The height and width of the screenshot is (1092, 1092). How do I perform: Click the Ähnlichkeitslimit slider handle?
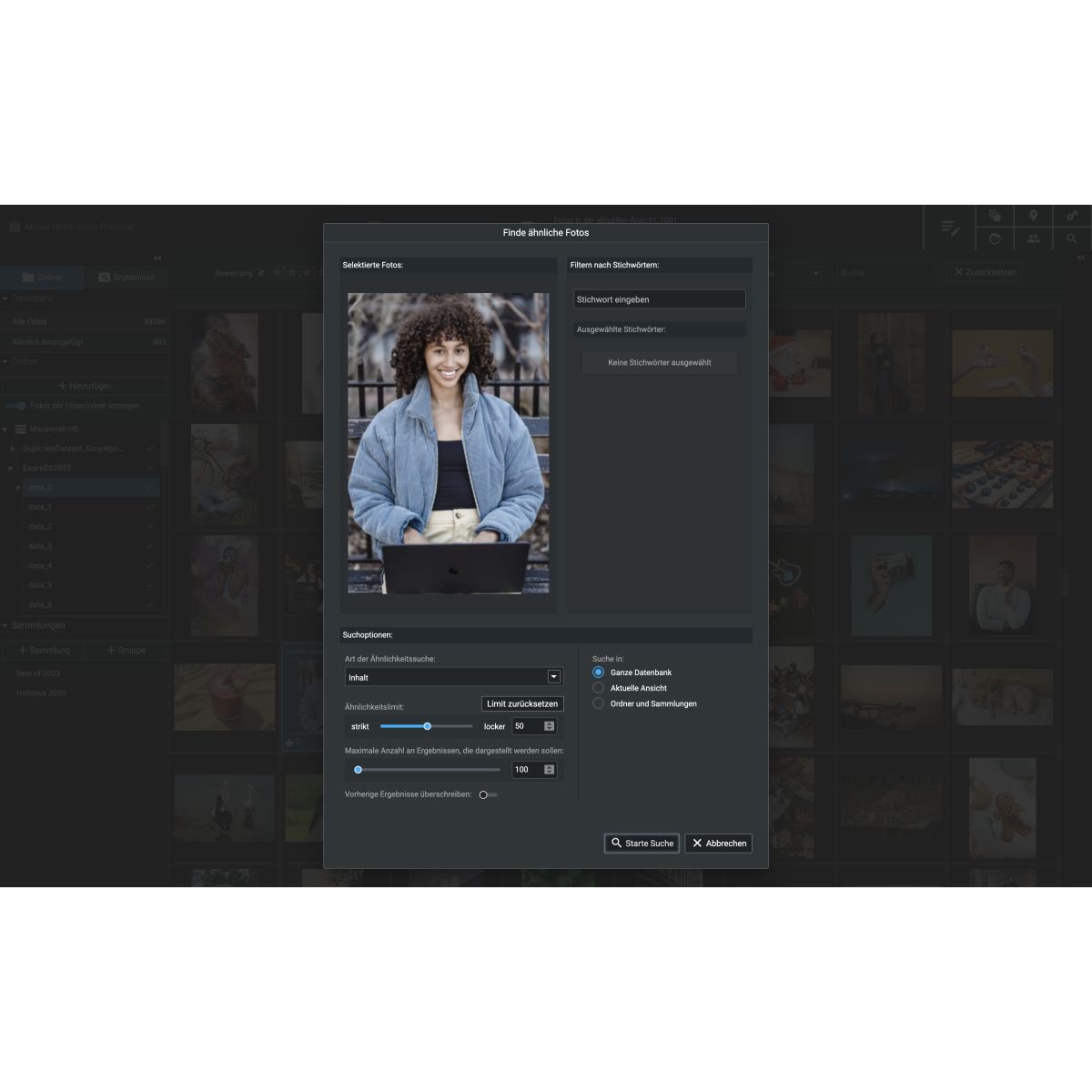427,726
